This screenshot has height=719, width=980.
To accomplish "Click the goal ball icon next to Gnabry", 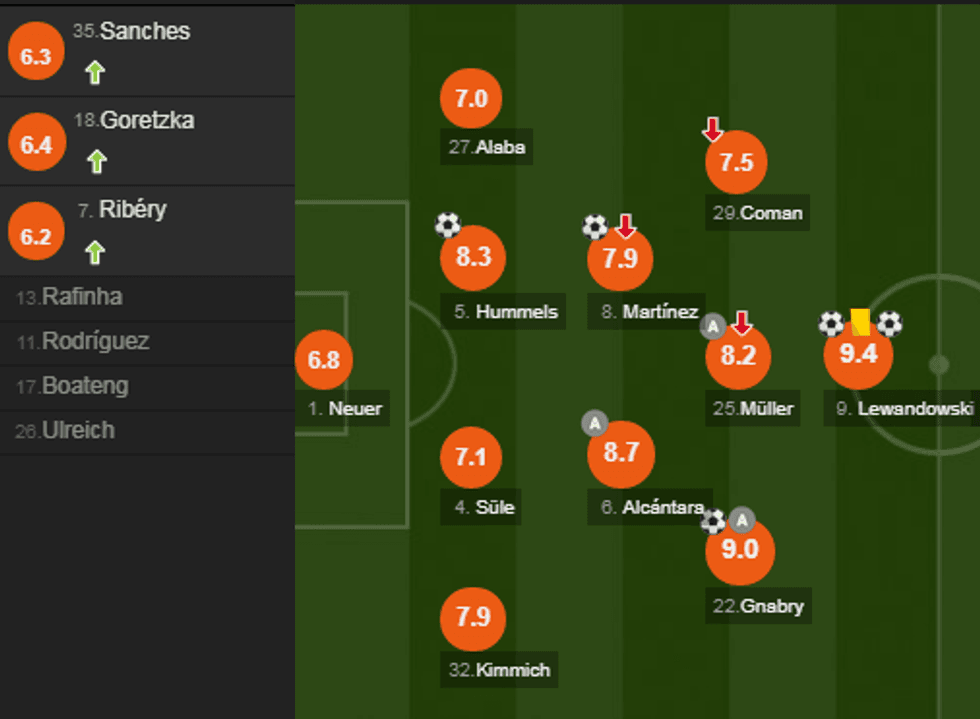I will point(713,521).
